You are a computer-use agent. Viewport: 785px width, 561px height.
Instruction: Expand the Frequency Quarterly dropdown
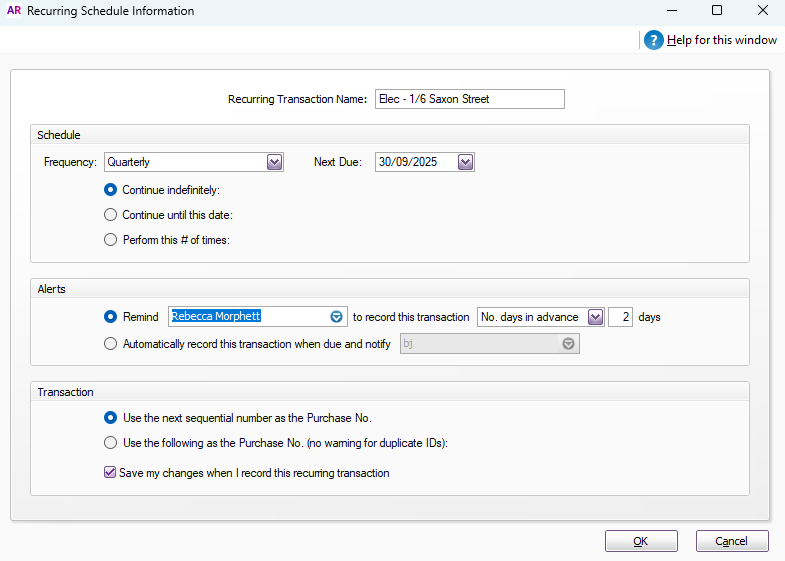pyautogui.click(x=274, y=162)
